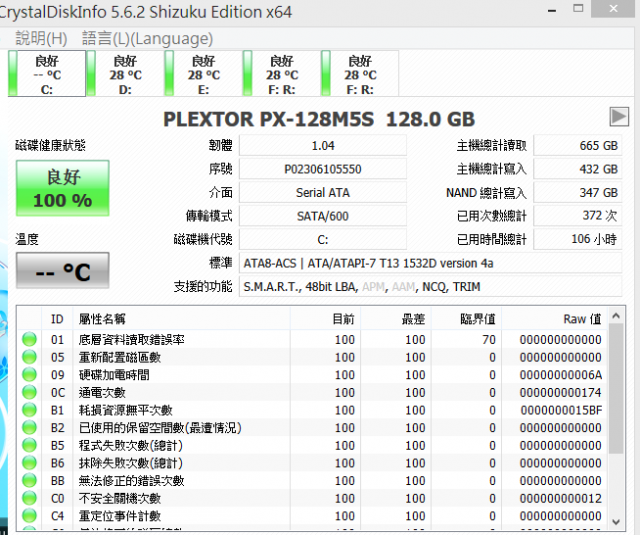The image size is (640, 535).
Task: Maximize the CrystalDiskInfo window
Action: [578, 8]
